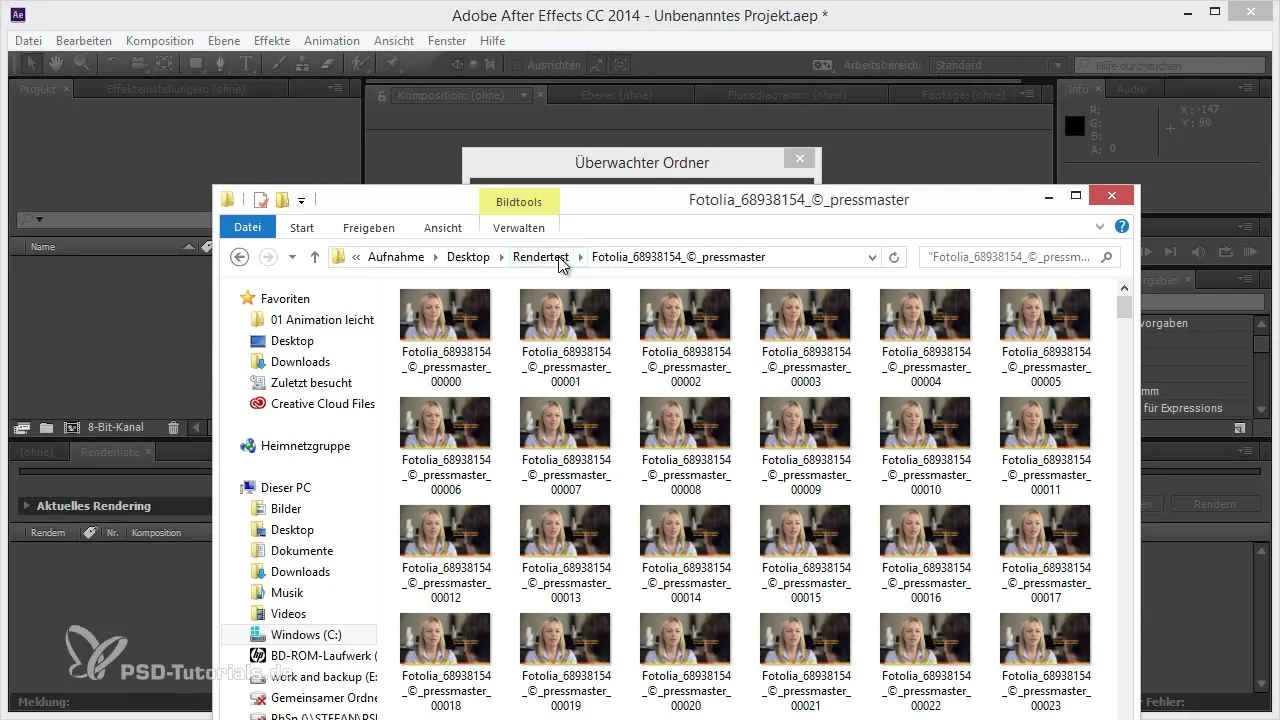
Task: Open address bar history dropdown in Explorer
Action: click(x=873, y=257)
